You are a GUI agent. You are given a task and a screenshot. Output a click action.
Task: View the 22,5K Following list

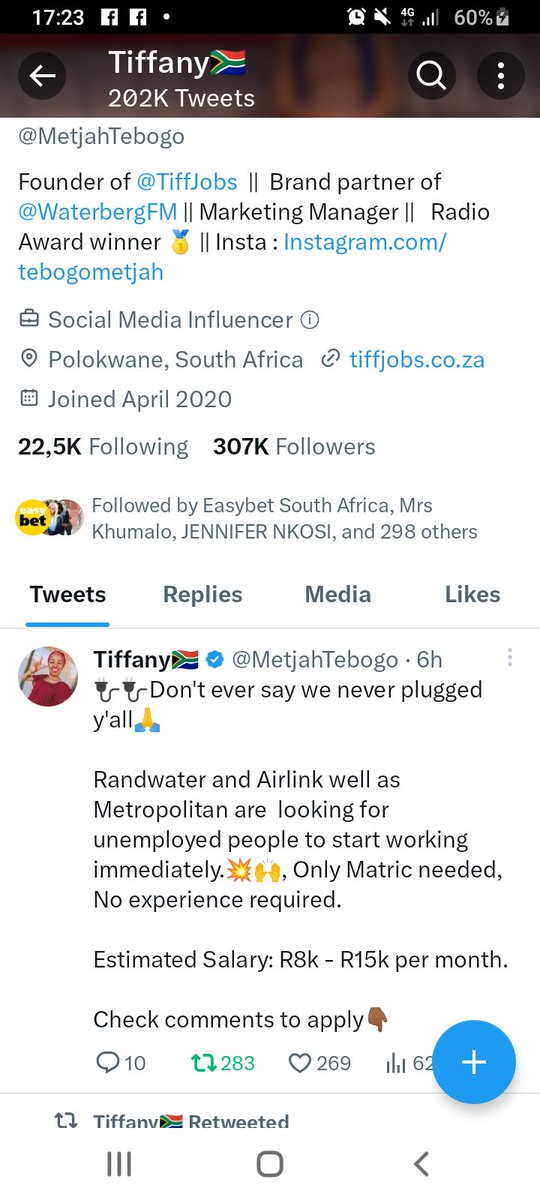[103, 447]
